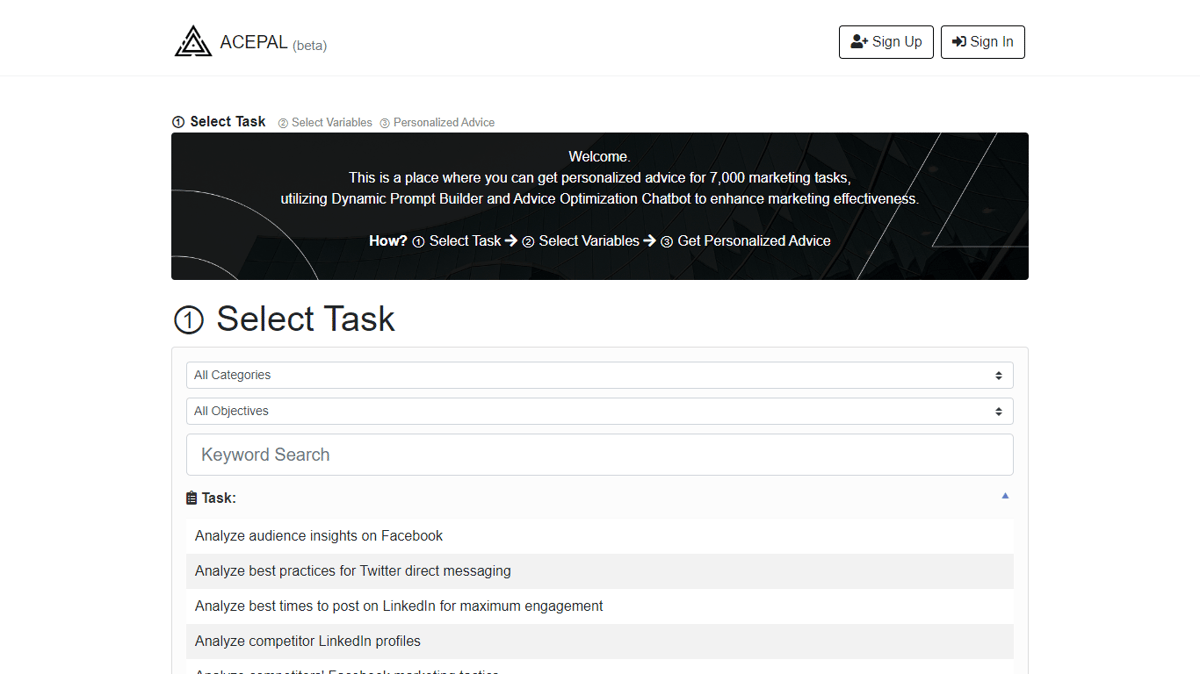
Task: Click the ACEPAL triangle logo icon
Action: 193,42
